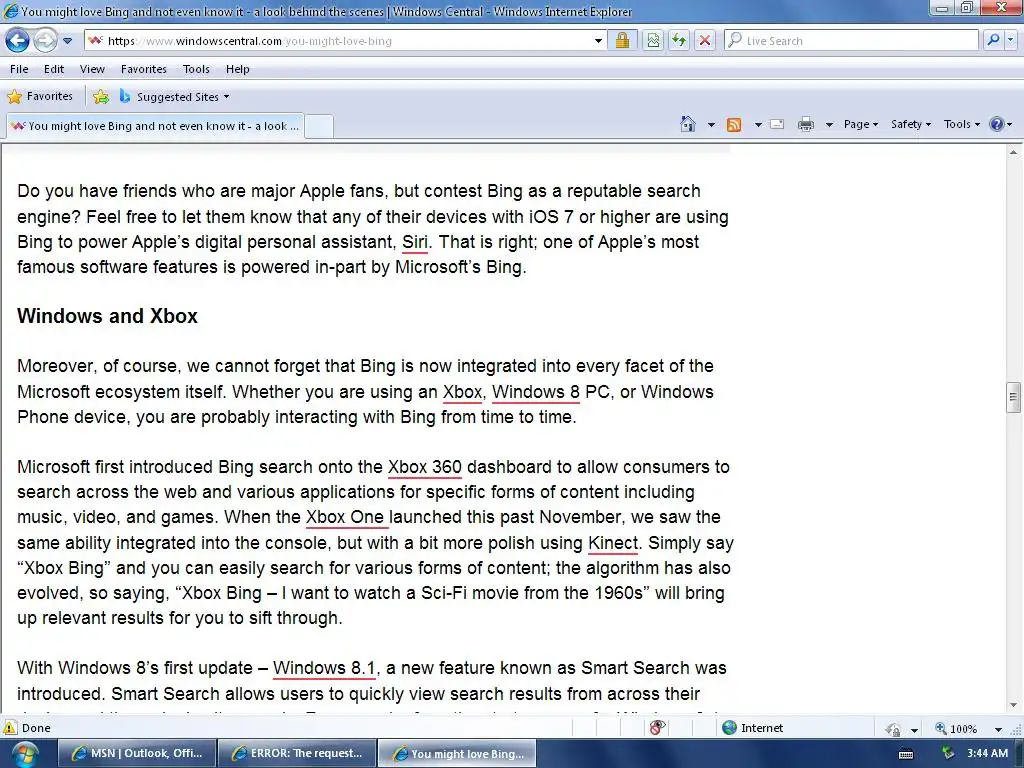1024x768 pixels.
Task: Refresh the page with green arrows
Action: [x=679, y=40]
